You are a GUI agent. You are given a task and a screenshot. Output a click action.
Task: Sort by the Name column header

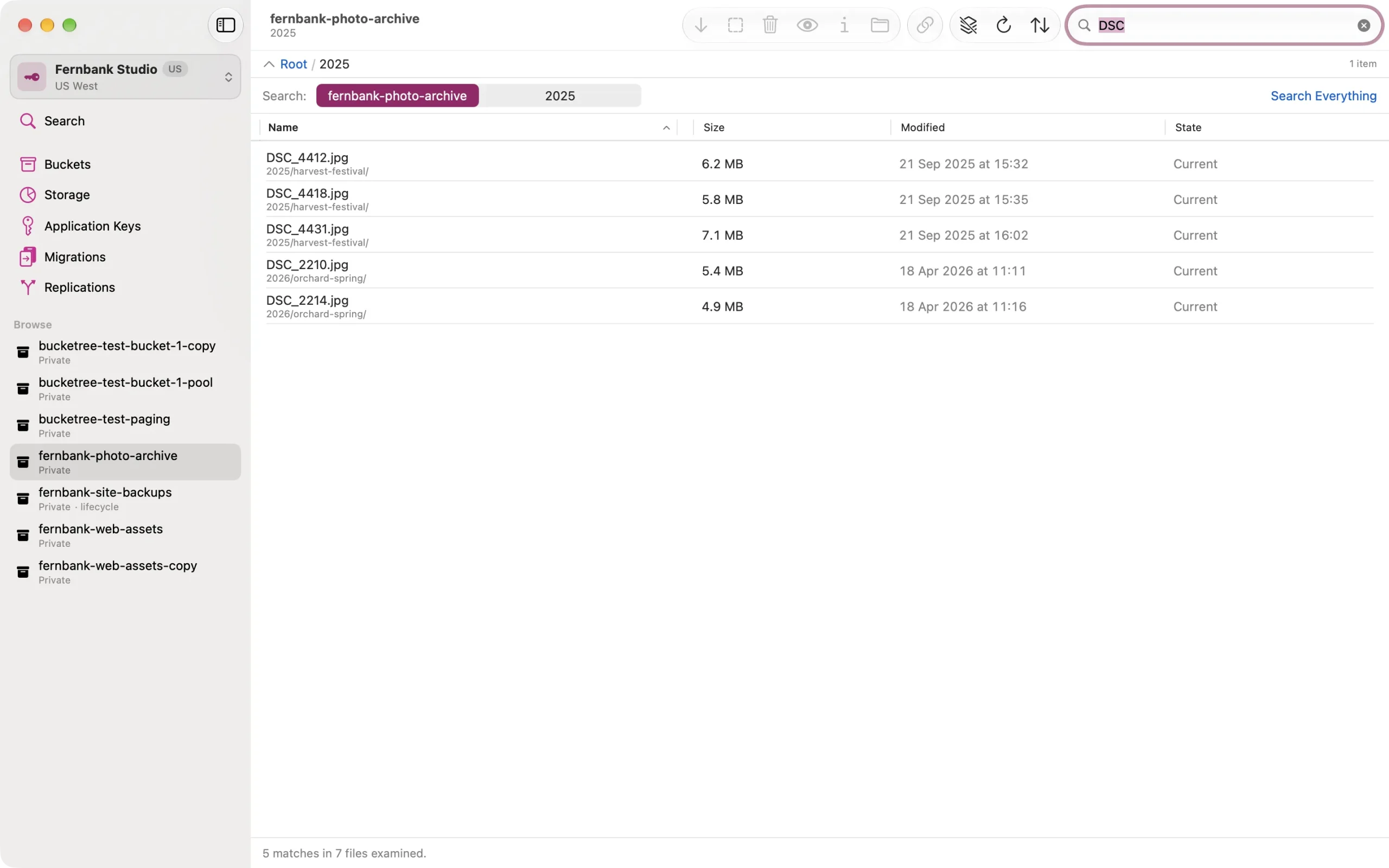click(468, 127)
